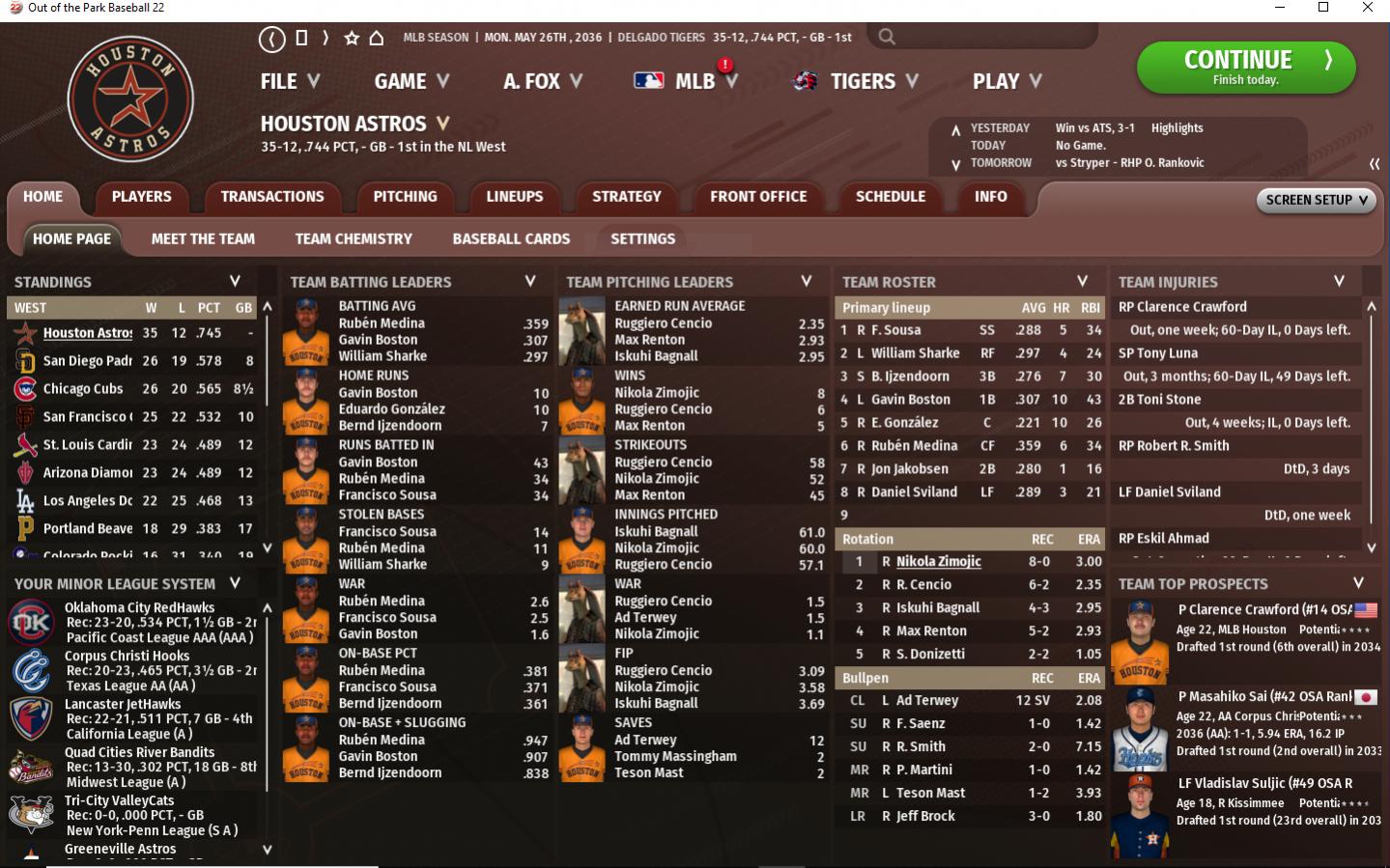Click the forward navigation arrow icon
Viewport: 1390px width, 868px height.
(x=326, y=38)
